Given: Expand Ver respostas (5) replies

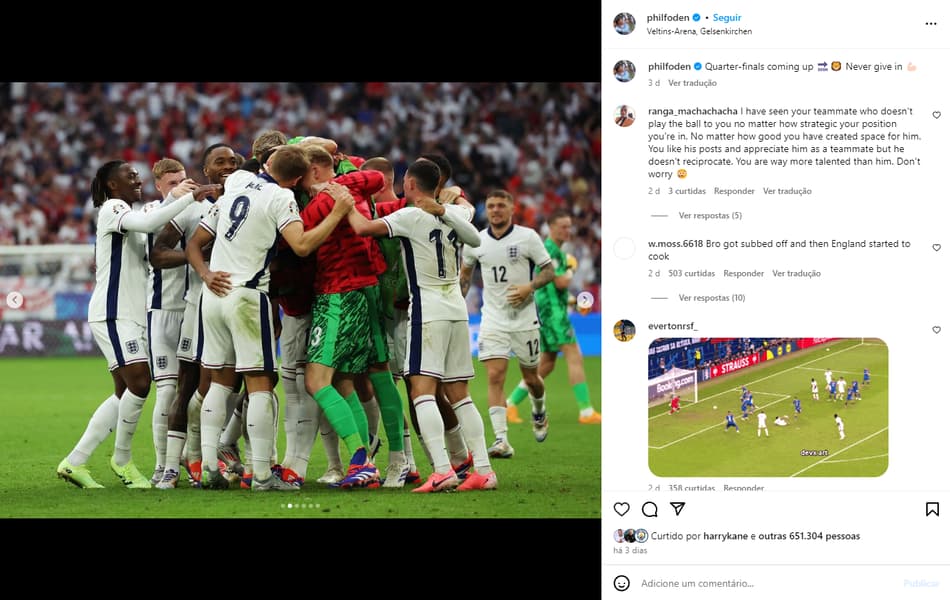Looking at the screenshot, I should click(709, 216).
